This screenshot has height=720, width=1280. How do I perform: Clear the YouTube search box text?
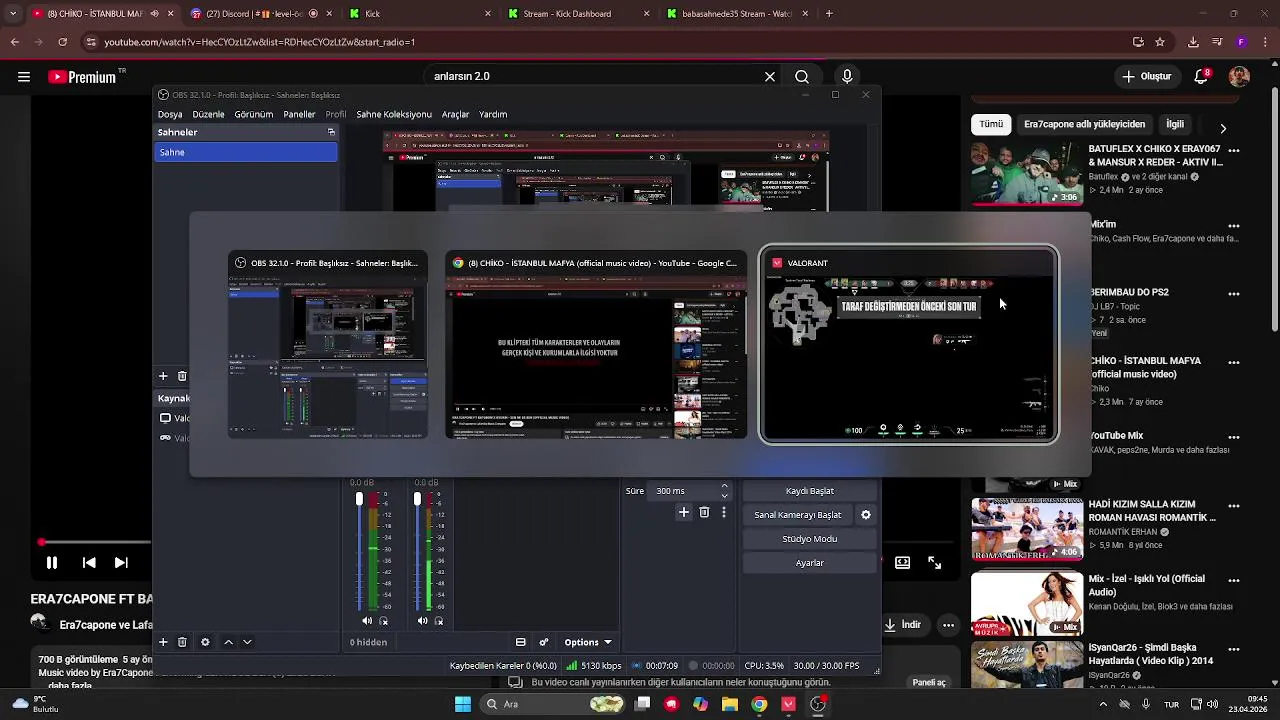click(x=770, y=77)
